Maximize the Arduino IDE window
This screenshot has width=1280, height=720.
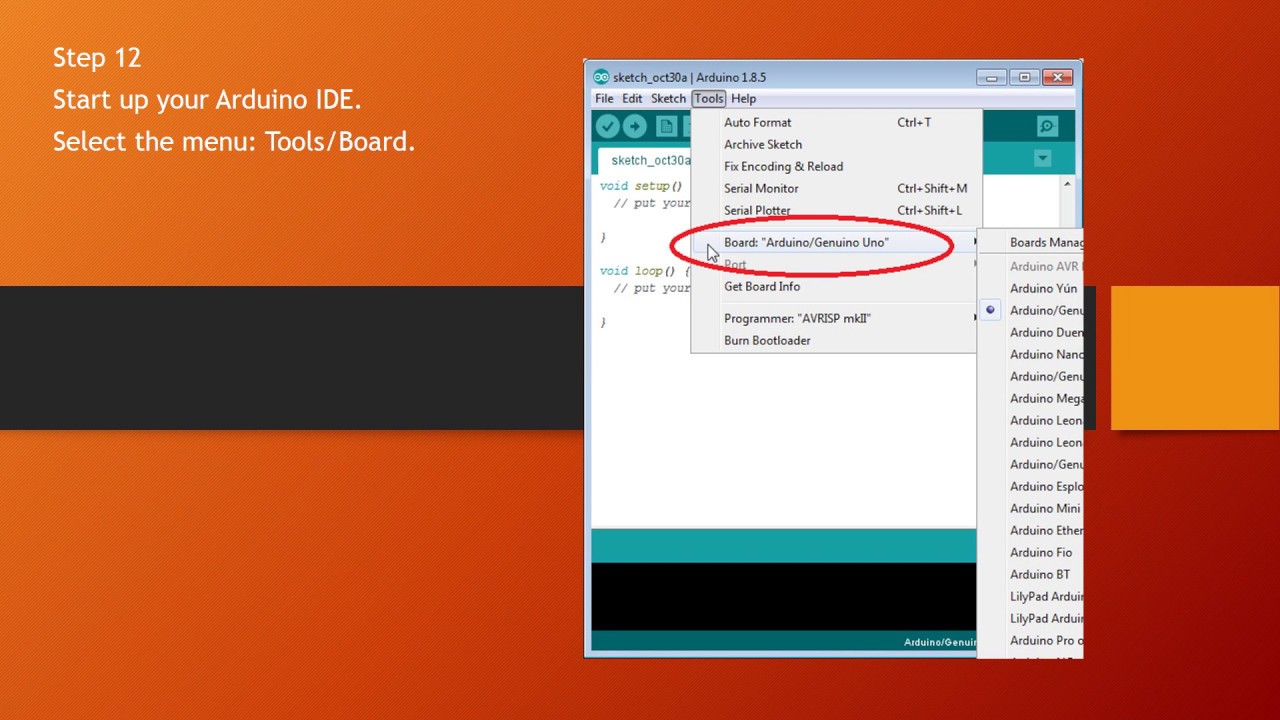click(1024, 77)
